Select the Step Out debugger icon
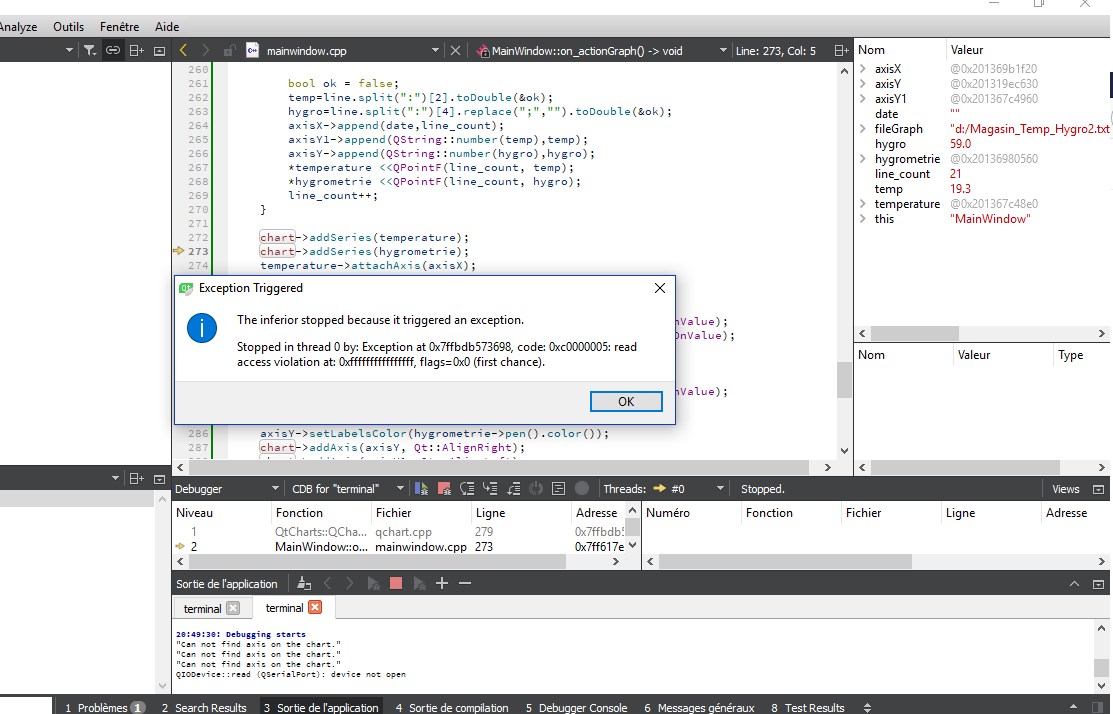 pyautogui.click(x=513, y=488)
